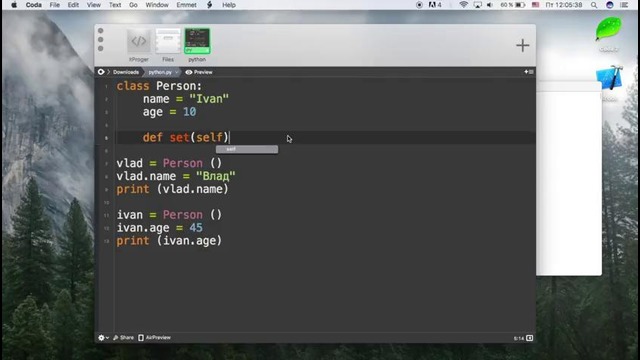The width and height of the screenshot is (640, 360).
Task: Click the ivan = Person () line
Action: tap(169, 215)
